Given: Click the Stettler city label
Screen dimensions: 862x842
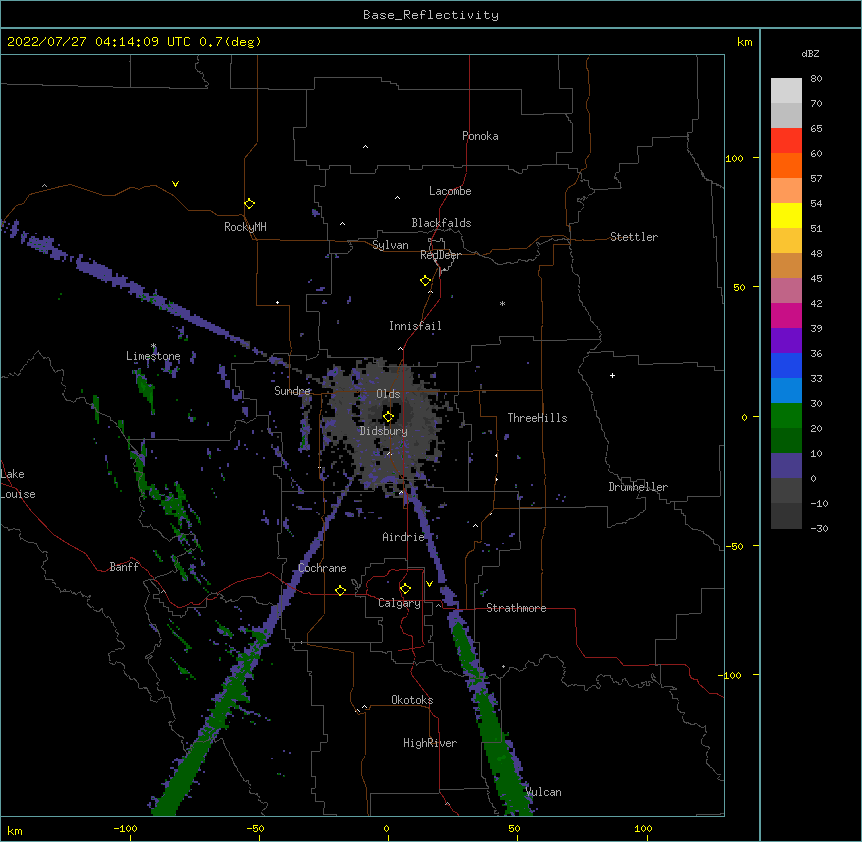Looking at the screenshot, I should pyautogui.click(x=634, y=237).
